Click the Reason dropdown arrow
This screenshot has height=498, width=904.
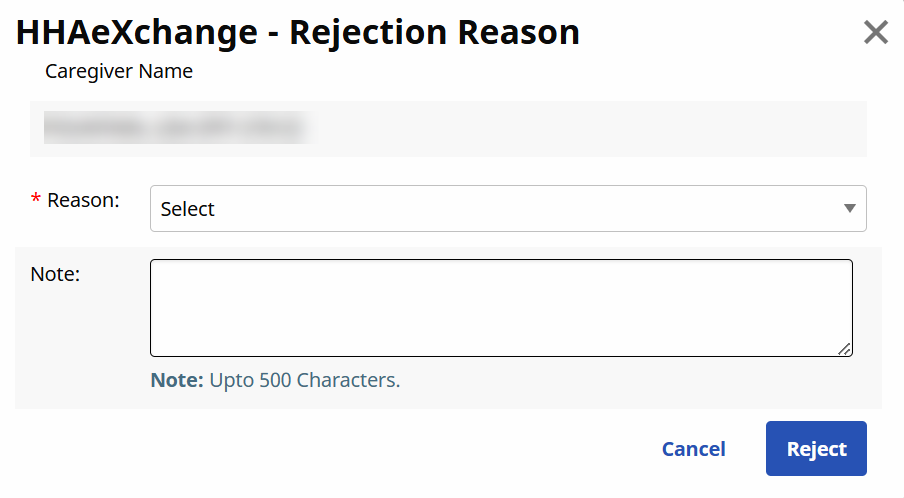coord(849,209)
